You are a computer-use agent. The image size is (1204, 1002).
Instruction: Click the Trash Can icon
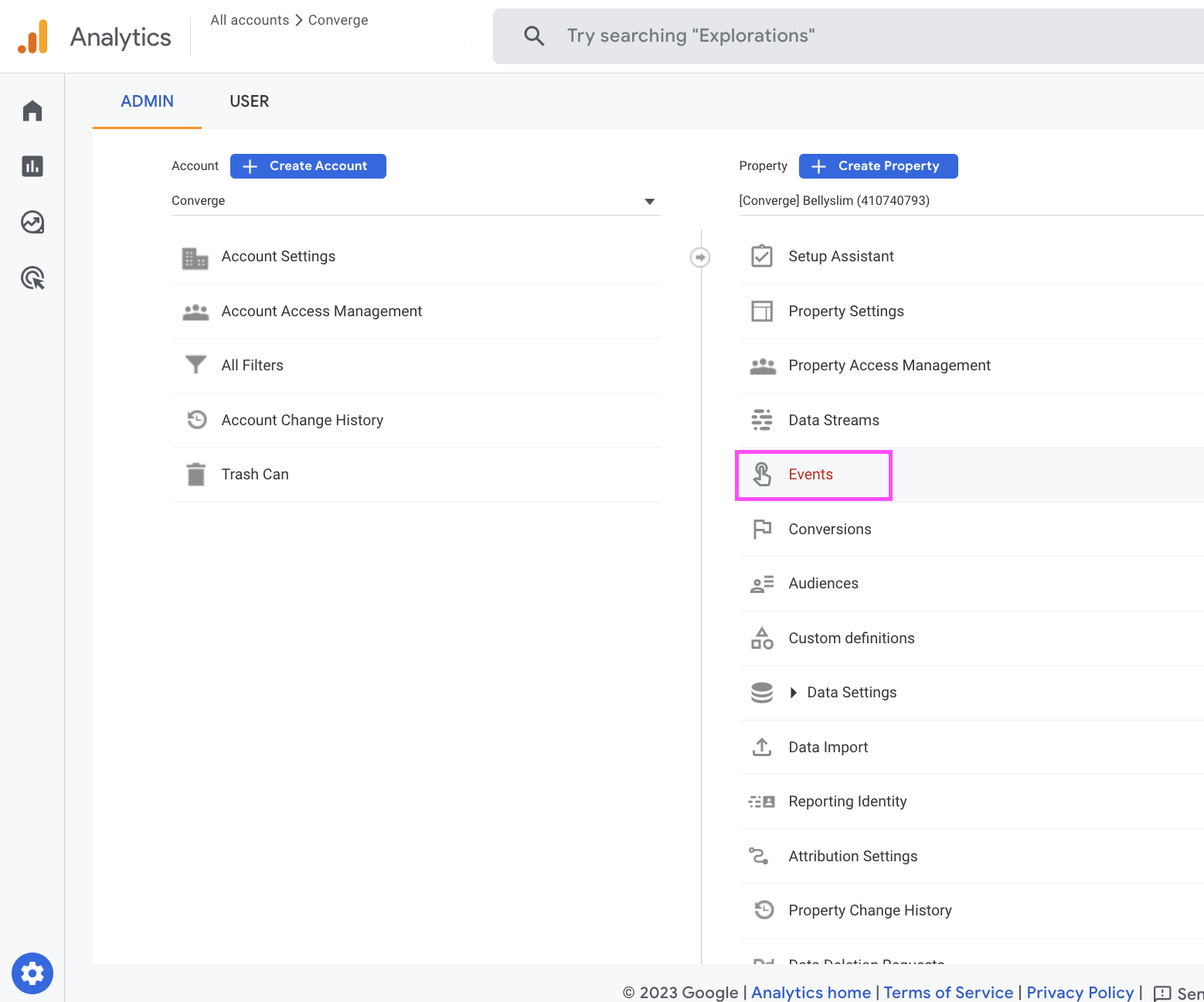(x=196, y=474)
